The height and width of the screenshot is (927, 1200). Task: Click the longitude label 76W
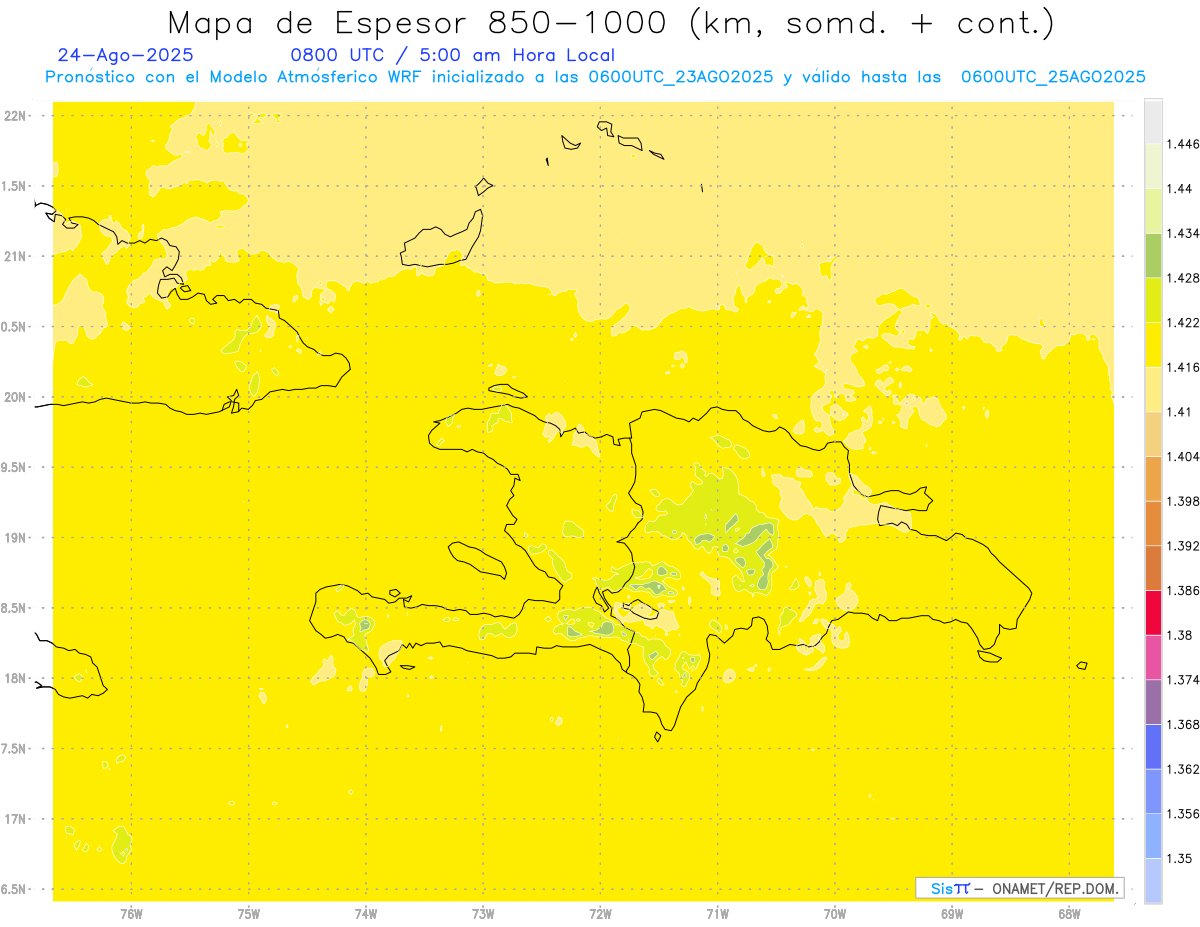[x=131, y=914]
